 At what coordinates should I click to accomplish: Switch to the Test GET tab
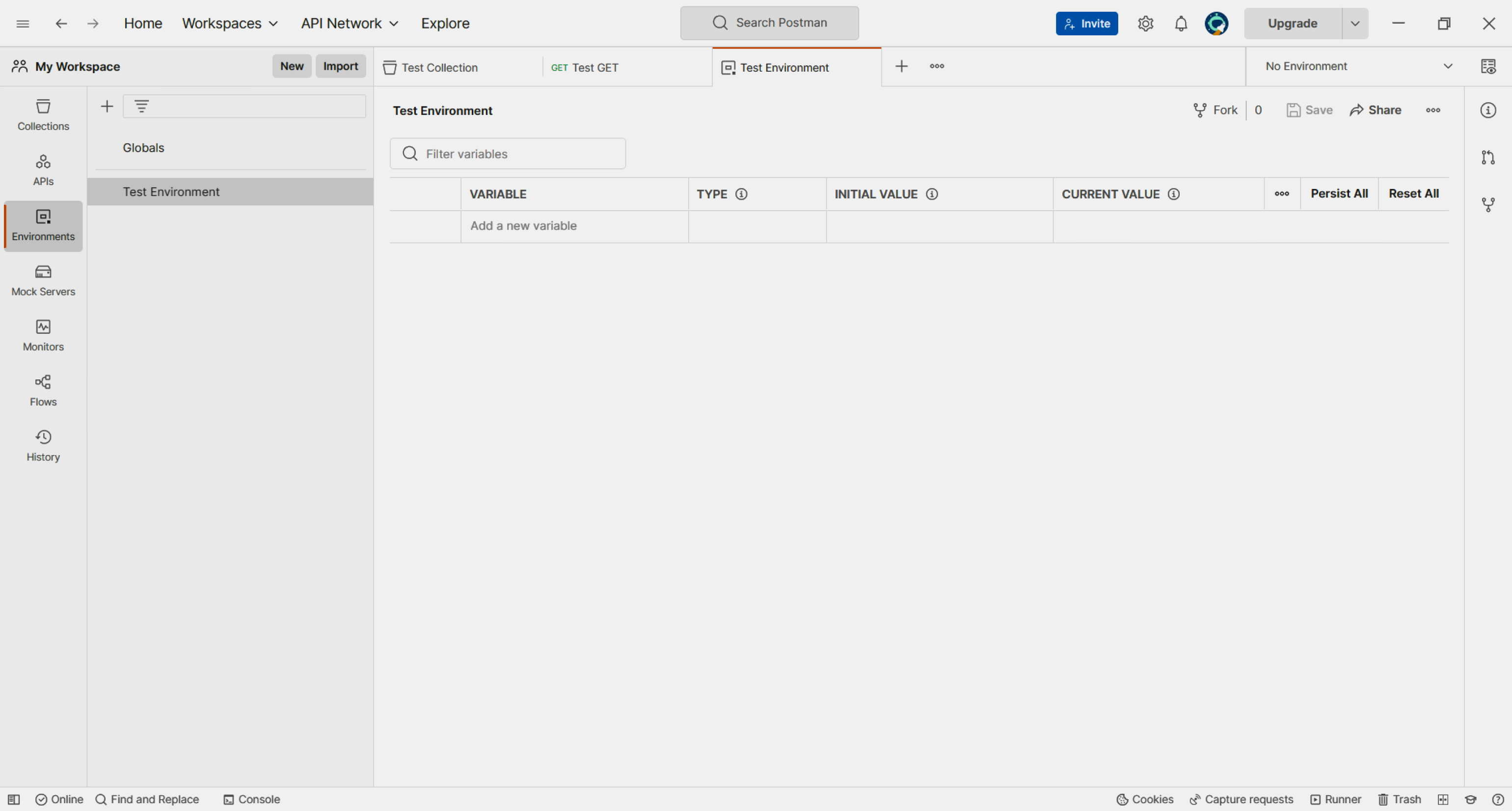[594, 67]
